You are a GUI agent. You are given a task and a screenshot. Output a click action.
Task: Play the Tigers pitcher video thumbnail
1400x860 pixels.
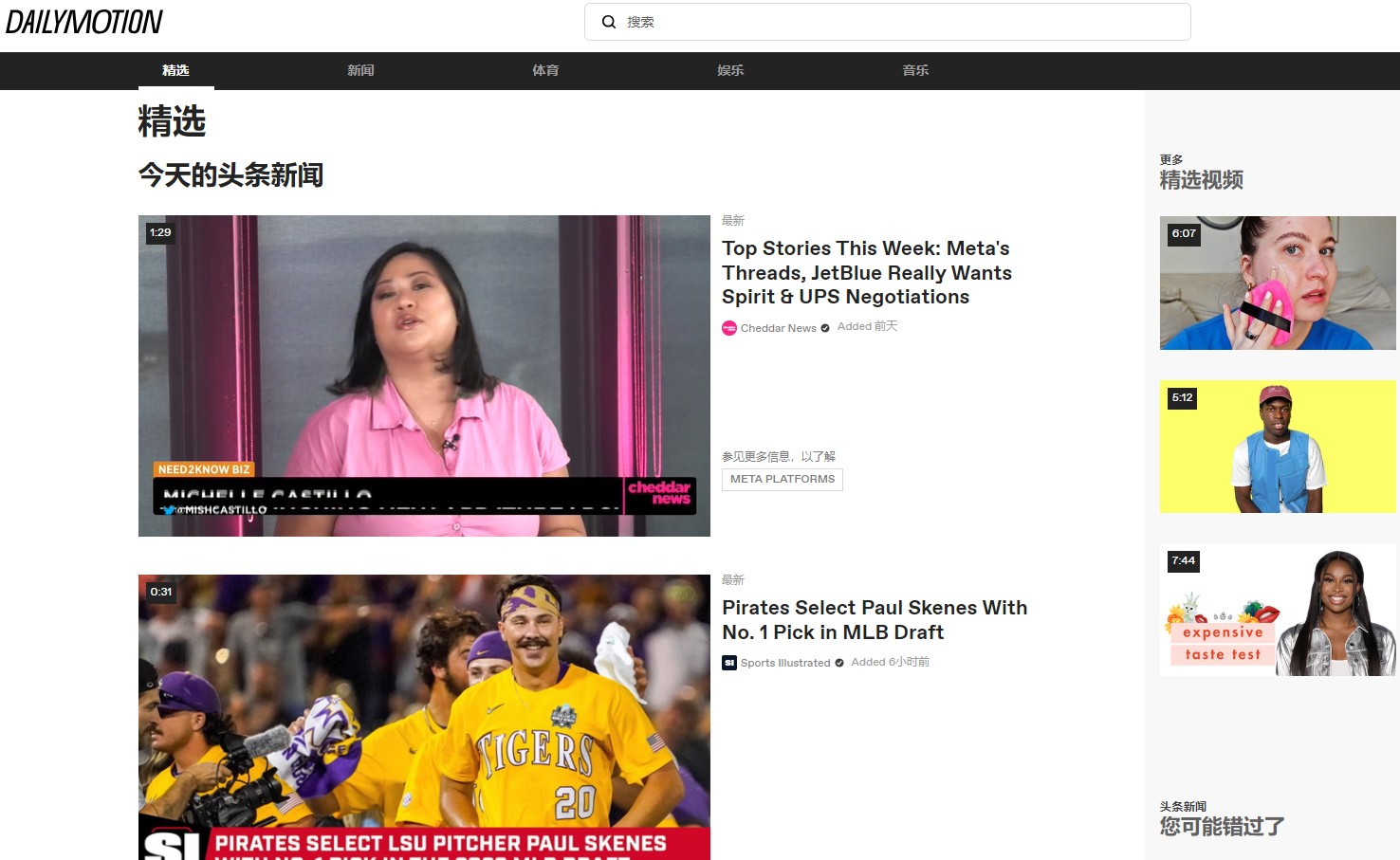point(424,717)
